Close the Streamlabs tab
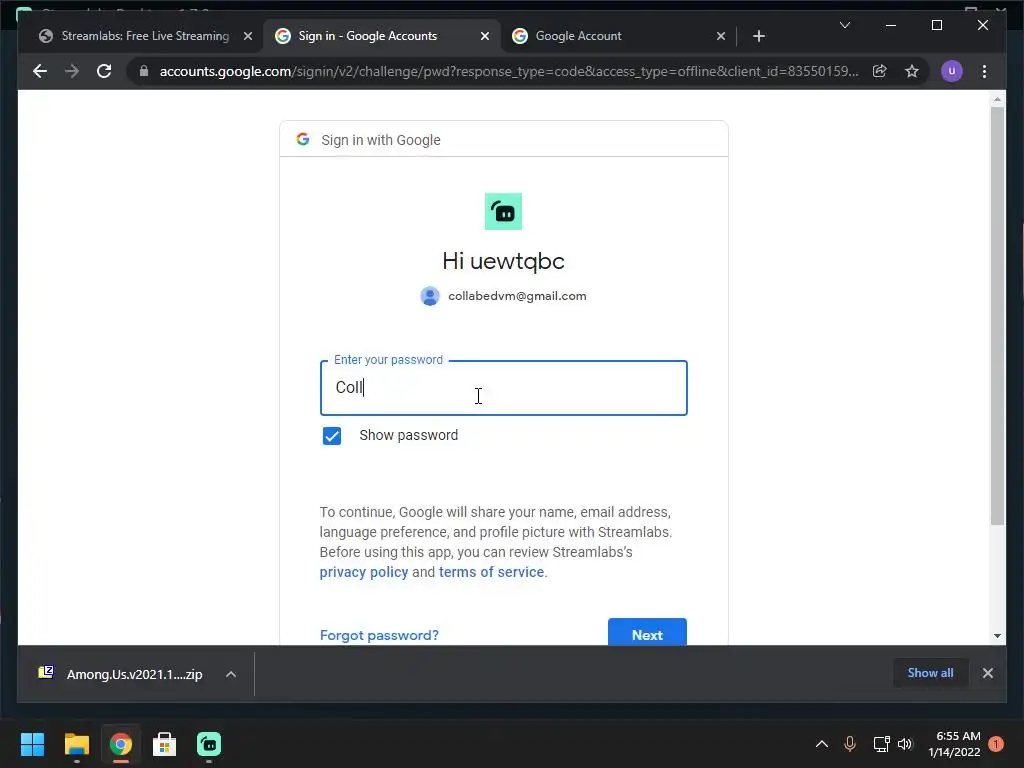Image resolution: width=1024 pixels, height=768 pixels. pos(248,36)
